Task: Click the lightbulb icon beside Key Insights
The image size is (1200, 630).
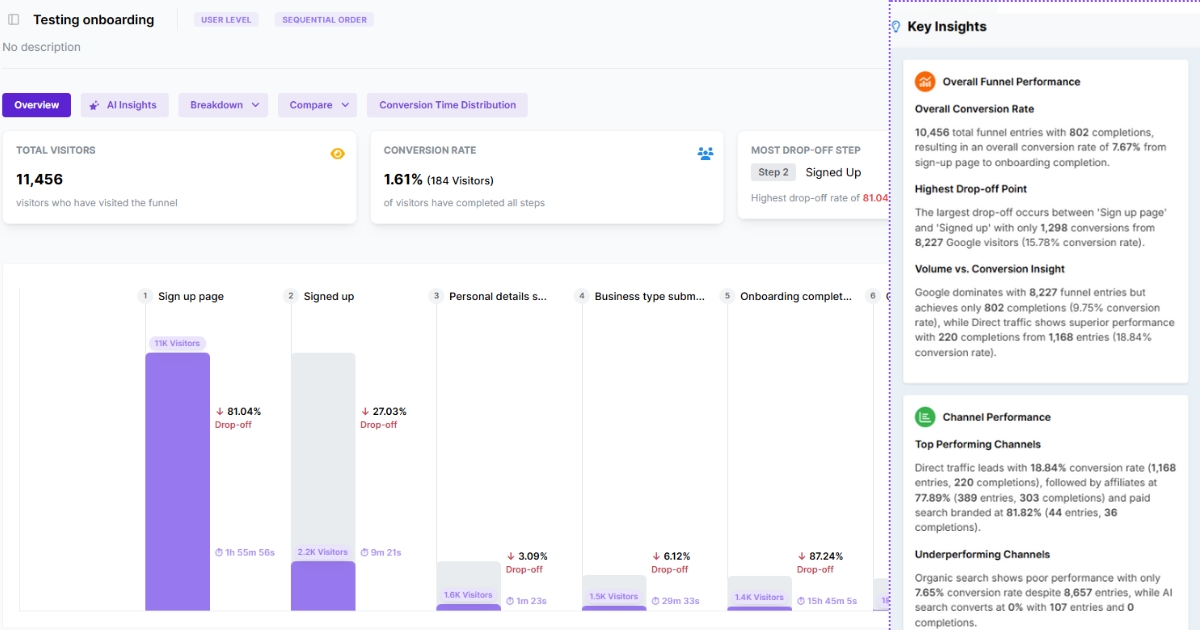Action: coord(896,27)
